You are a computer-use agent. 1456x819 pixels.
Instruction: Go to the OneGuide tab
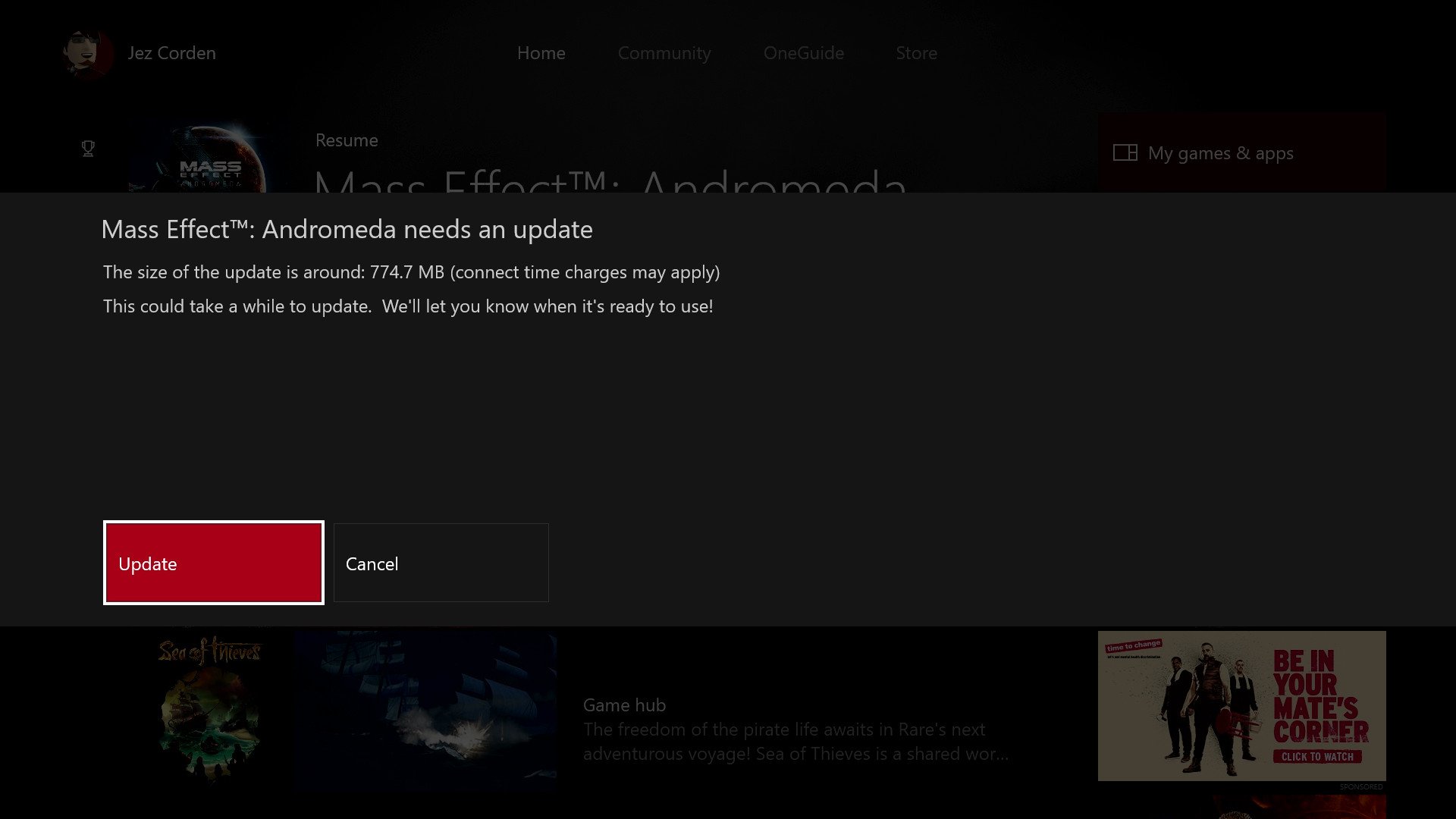803,53
